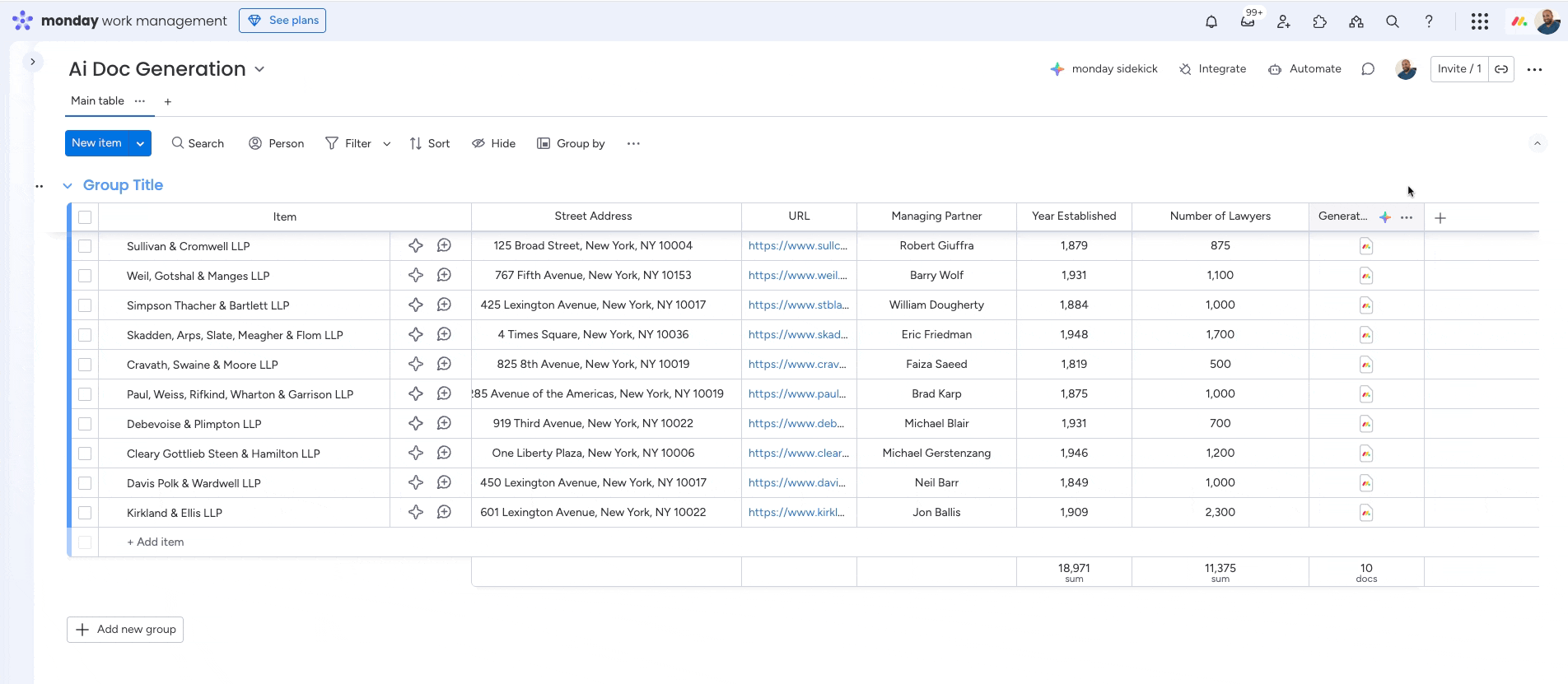
Task: Open board discussion speech bubble icon
Action: coord(1368,69)
